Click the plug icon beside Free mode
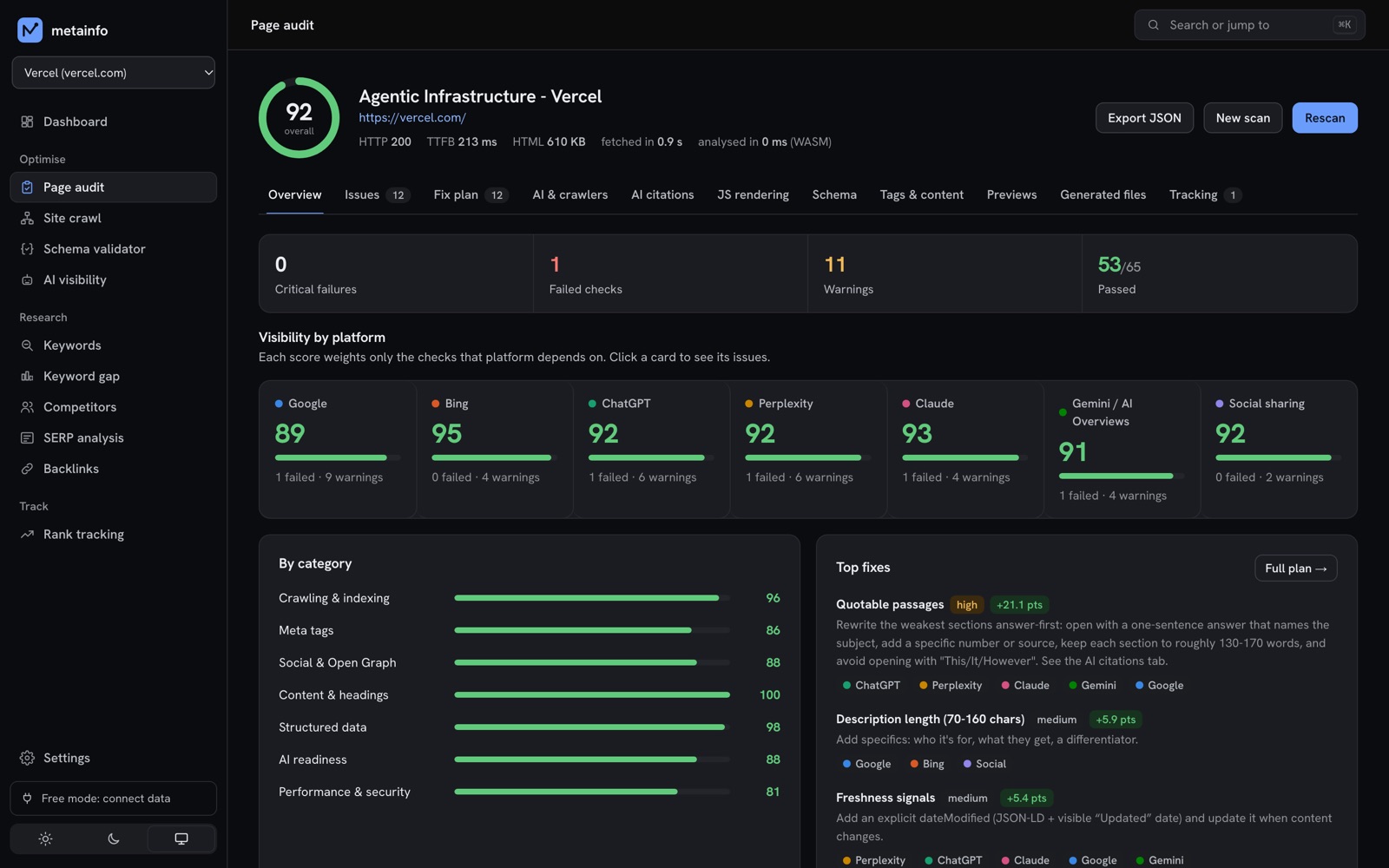Image resolution: width=1389 pixels, height=868 pixels. [x=27, y=799]
